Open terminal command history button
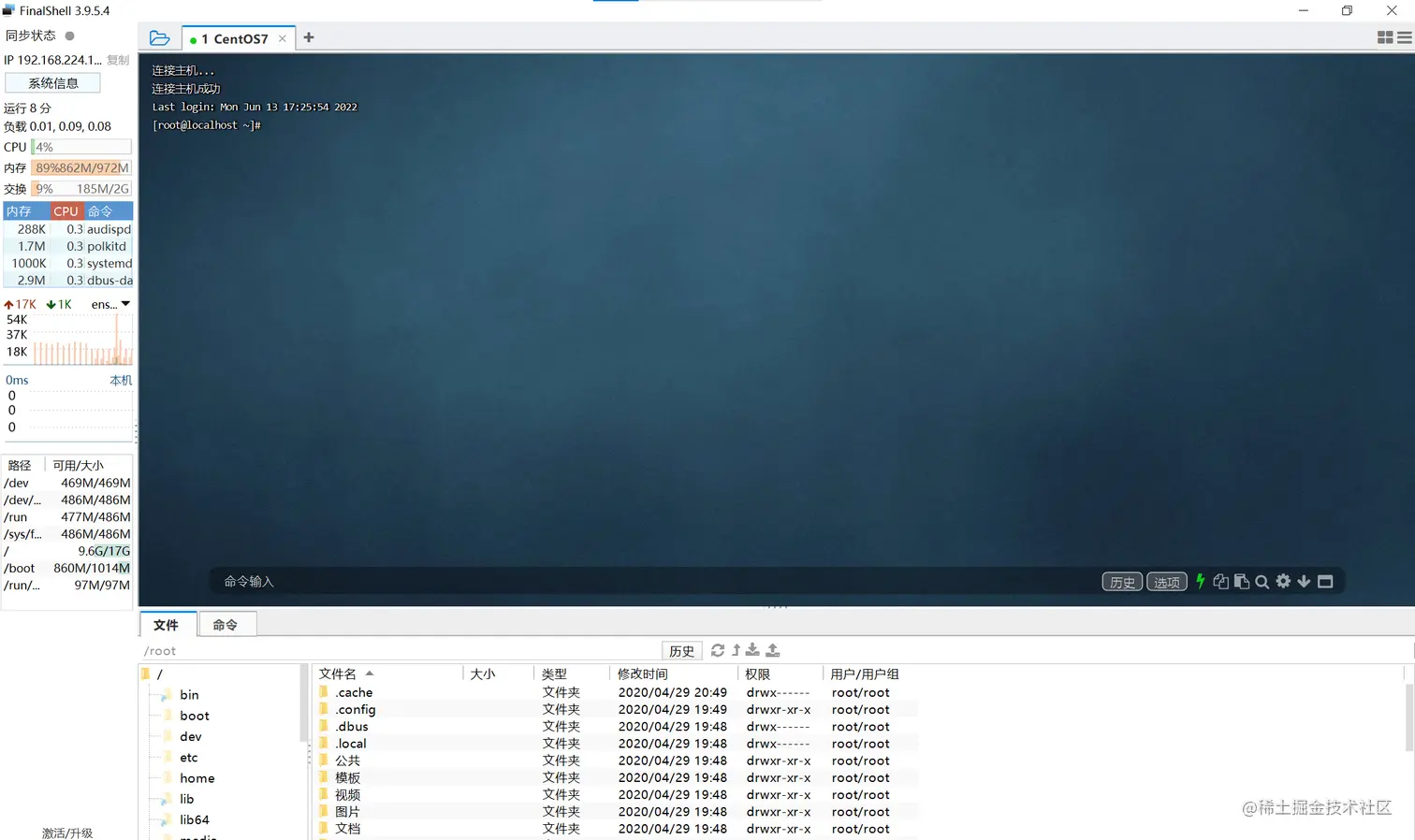 (x=1122, y=582)
